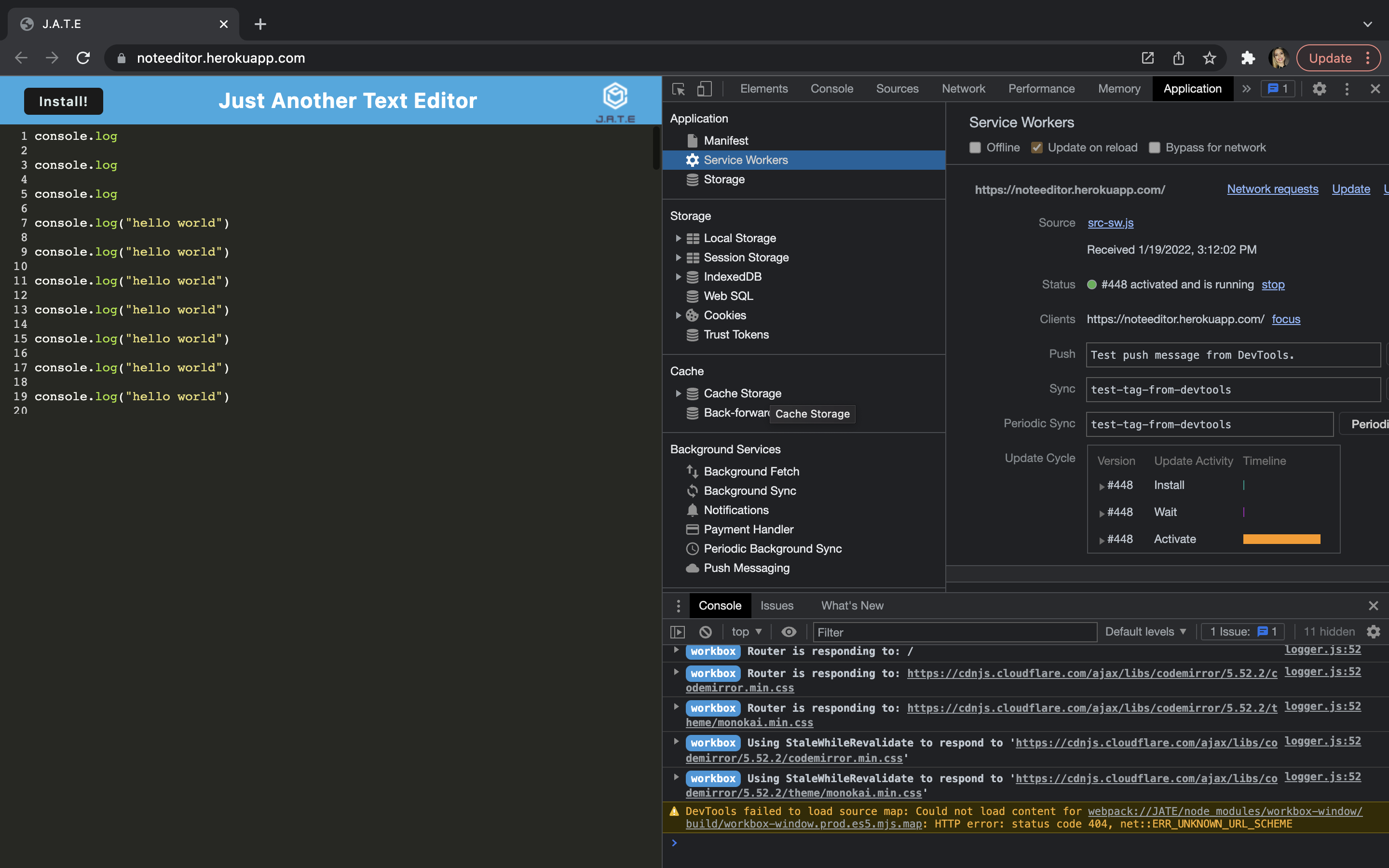
Task: Open the tab search chevron
Action: pos(1367,24)
